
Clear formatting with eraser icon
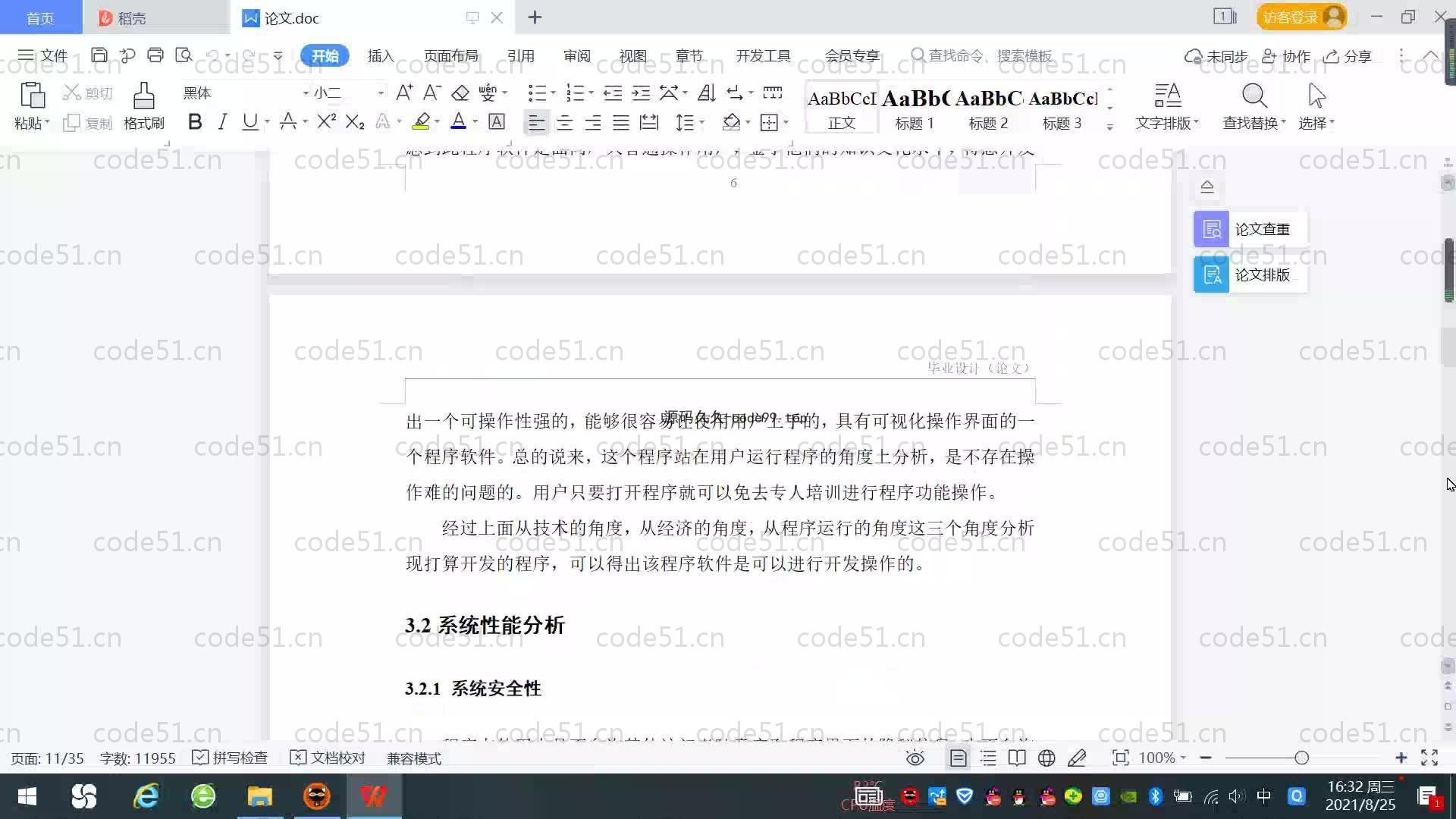coord(460,93)
